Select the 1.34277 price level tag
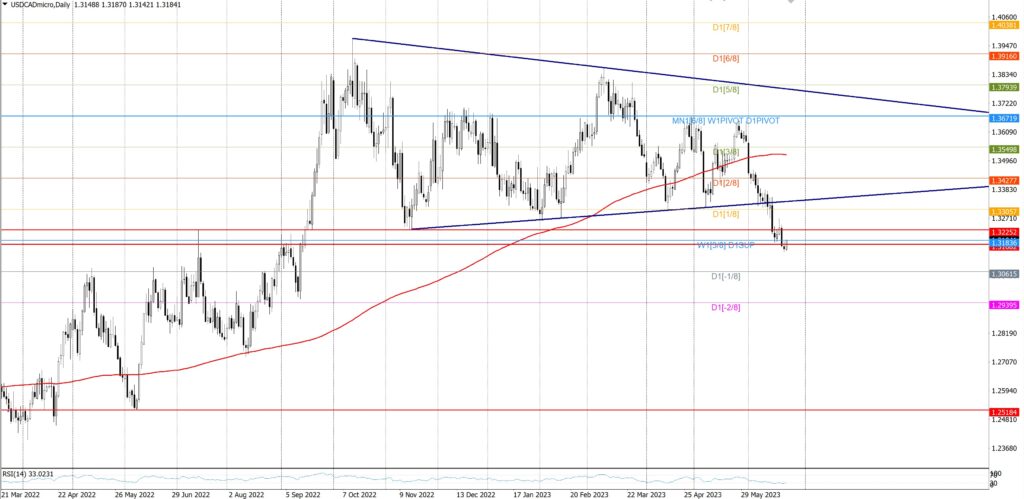 (1003, 180)
